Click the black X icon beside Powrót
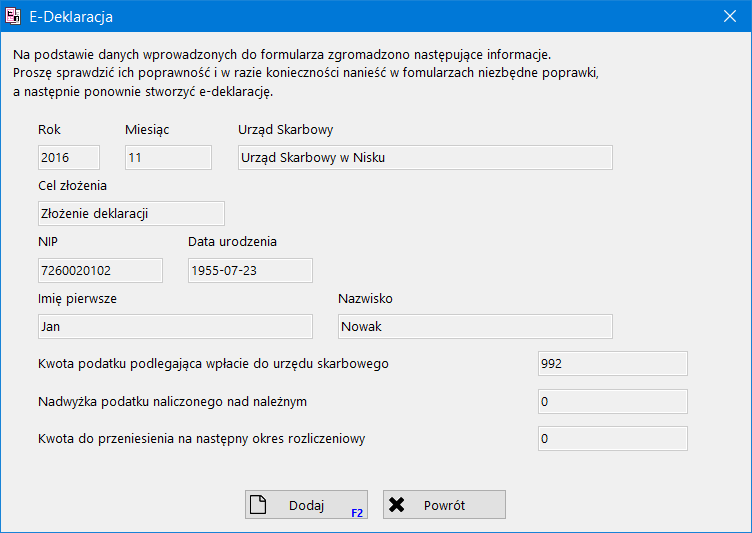The width and height of the screenshot is (752, 533). coord(397,505)
